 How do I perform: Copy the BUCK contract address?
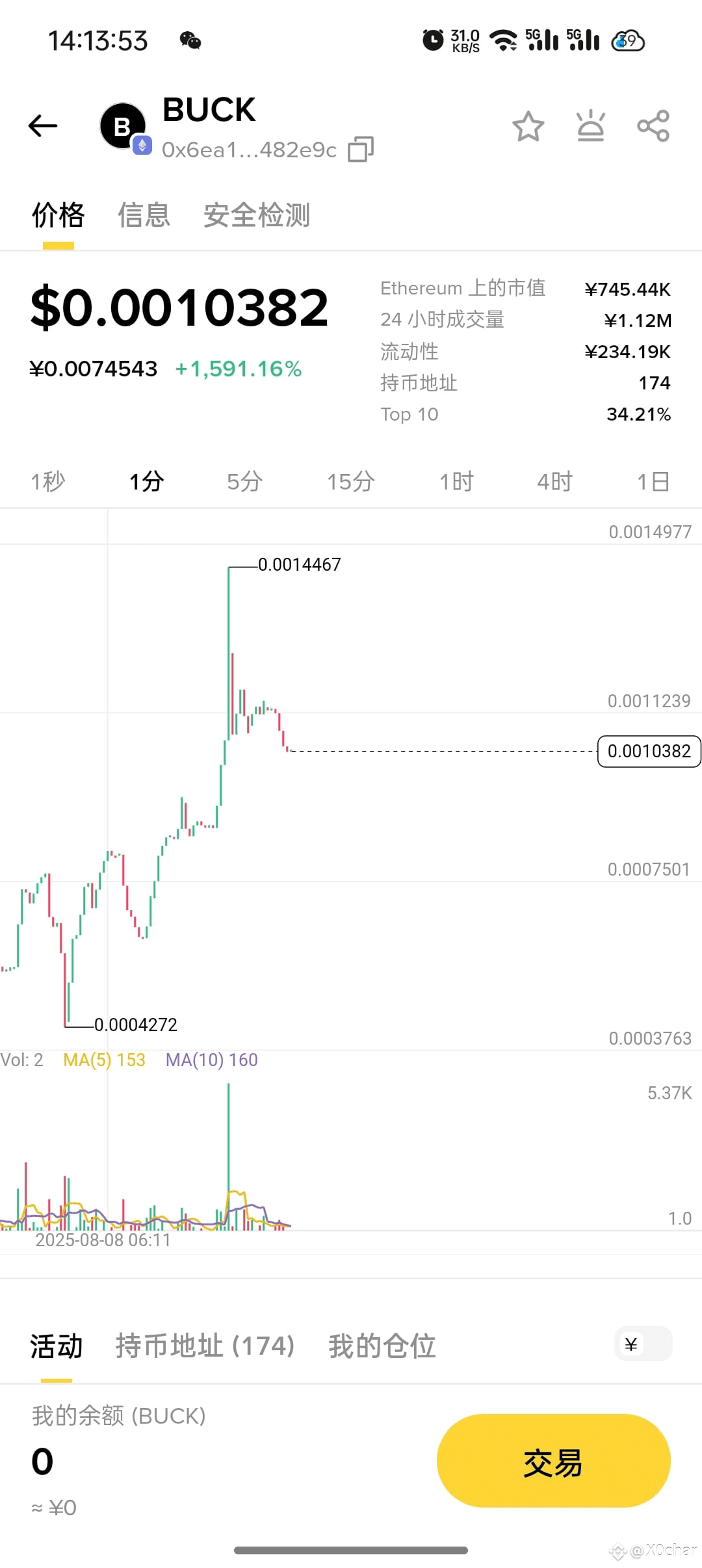[361, 150]
